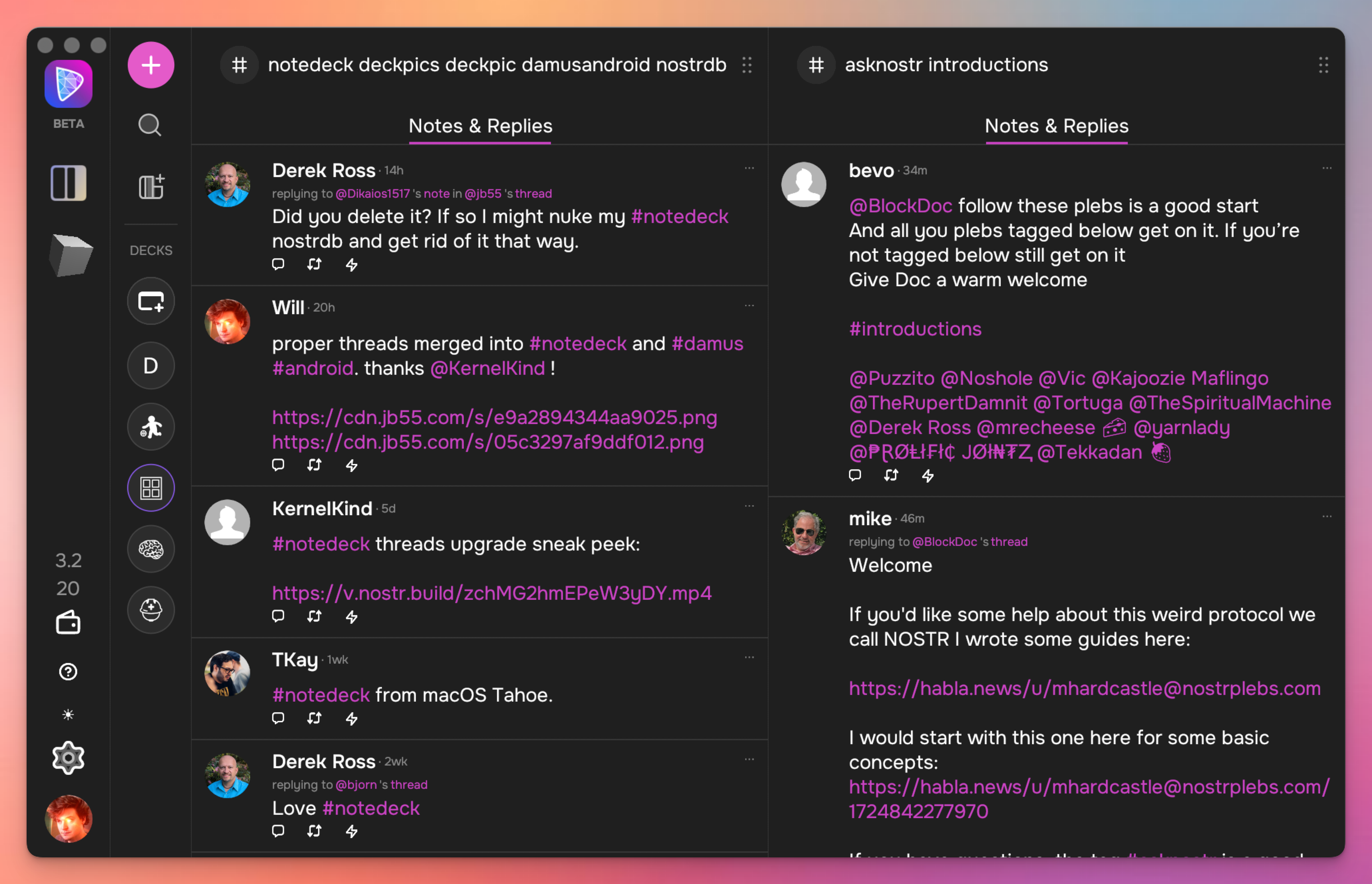Repost Derek Ross's 14h note
Image resolution: width=1372 pixels, height=884 pixels.
pos(314,264)
